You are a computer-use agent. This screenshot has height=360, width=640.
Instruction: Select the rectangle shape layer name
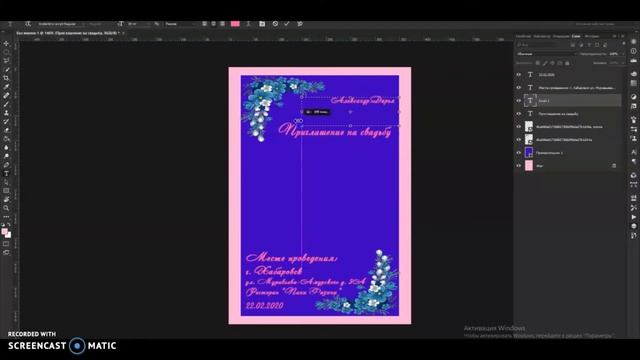[549, 153]
